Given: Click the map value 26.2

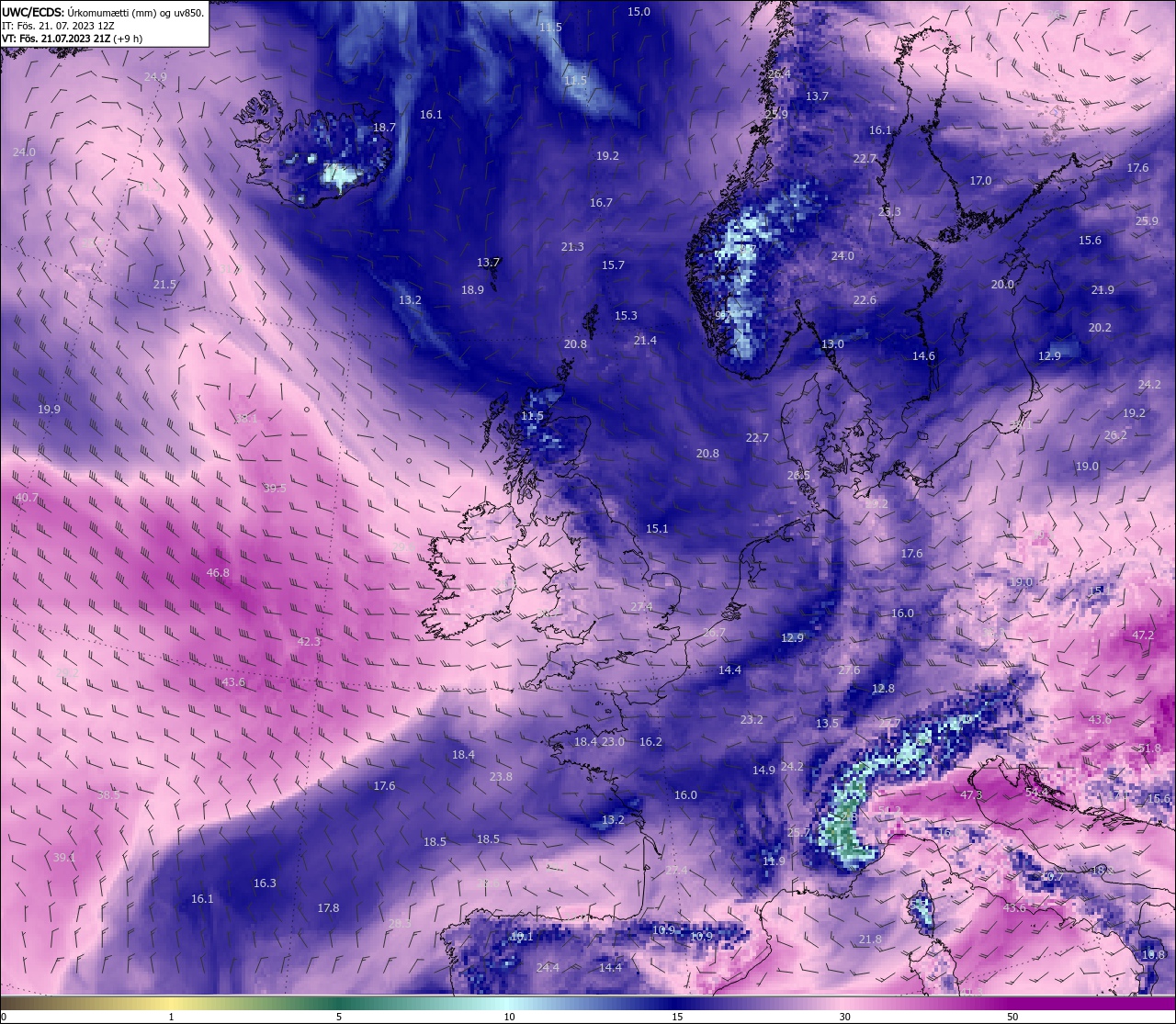Looking at the screenshot, I should click(x=1115, y=435).
